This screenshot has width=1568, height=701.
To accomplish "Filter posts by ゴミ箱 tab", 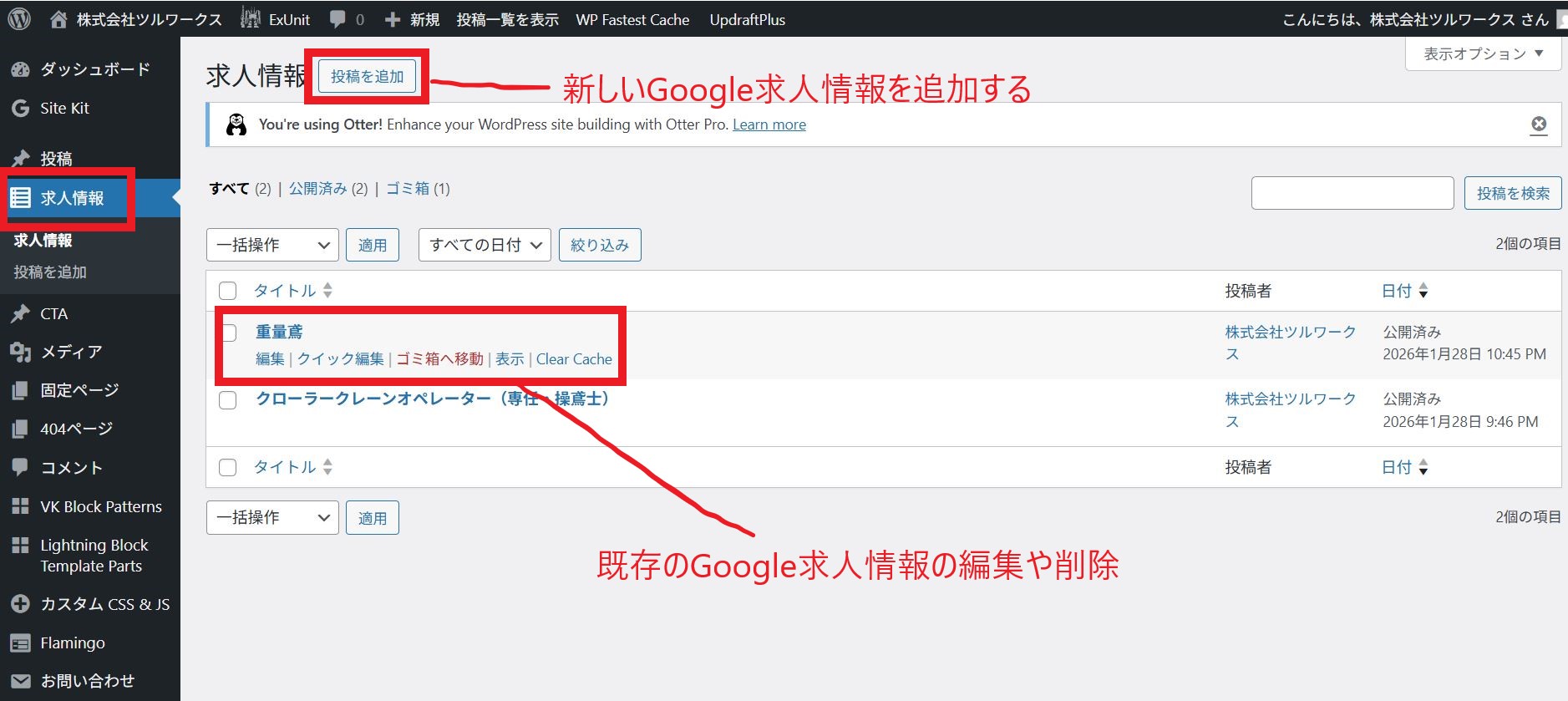I will click(x=408, y=189).
